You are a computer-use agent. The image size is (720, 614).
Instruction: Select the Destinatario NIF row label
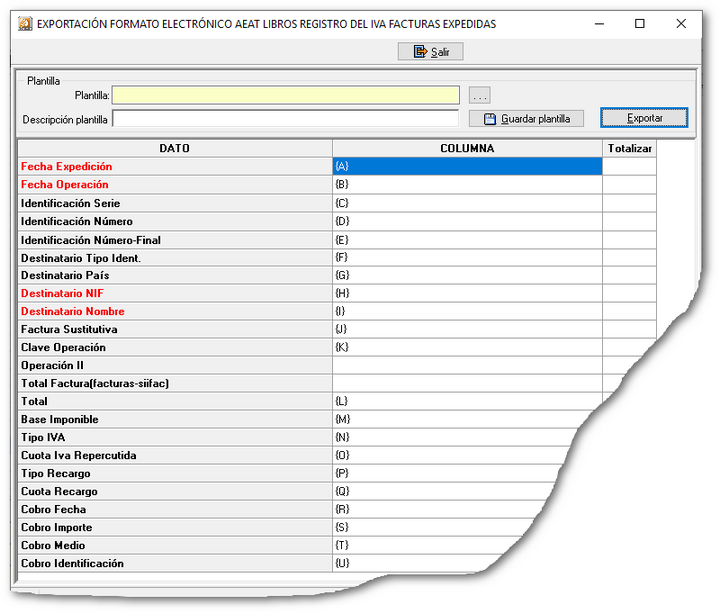point(175,293)
